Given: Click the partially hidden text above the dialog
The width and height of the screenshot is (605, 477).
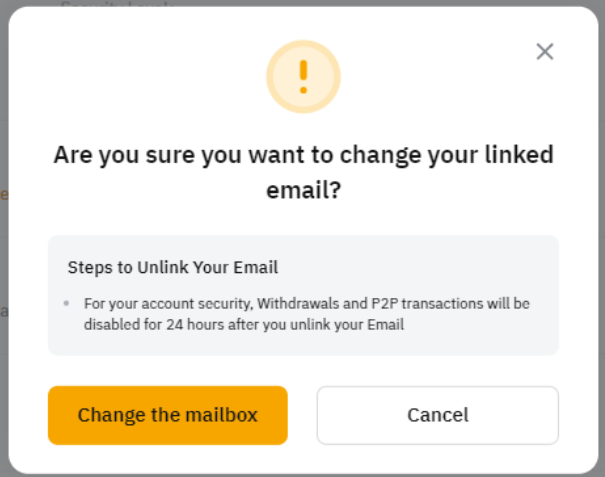Looking at the screenshot, I should pyautogui.click(x=115, y=4).
